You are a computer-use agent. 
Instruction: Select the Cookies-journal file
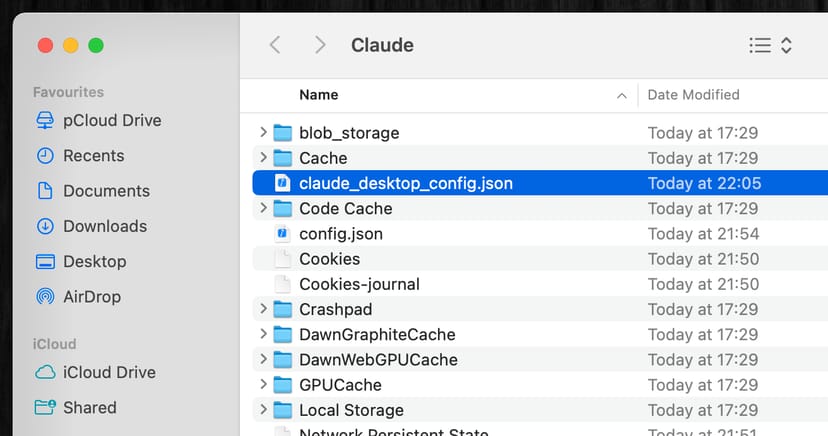[359, 284]
